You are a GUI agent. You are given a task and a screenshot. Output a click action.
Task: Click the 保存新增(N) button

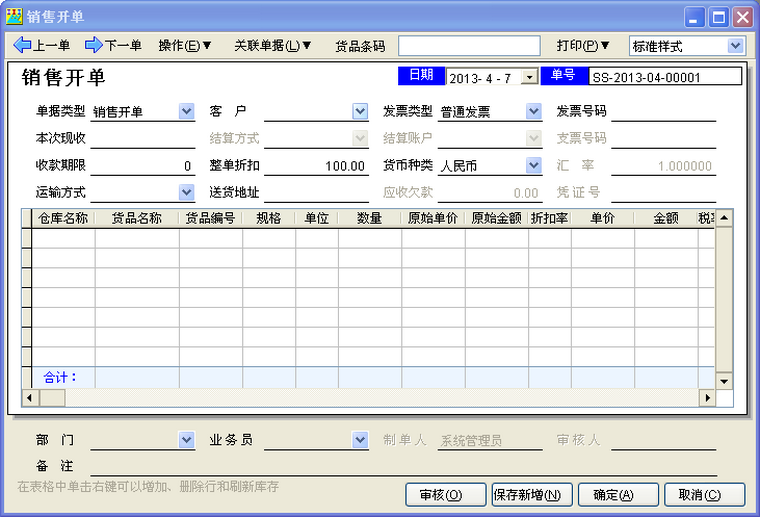[532, 495]
